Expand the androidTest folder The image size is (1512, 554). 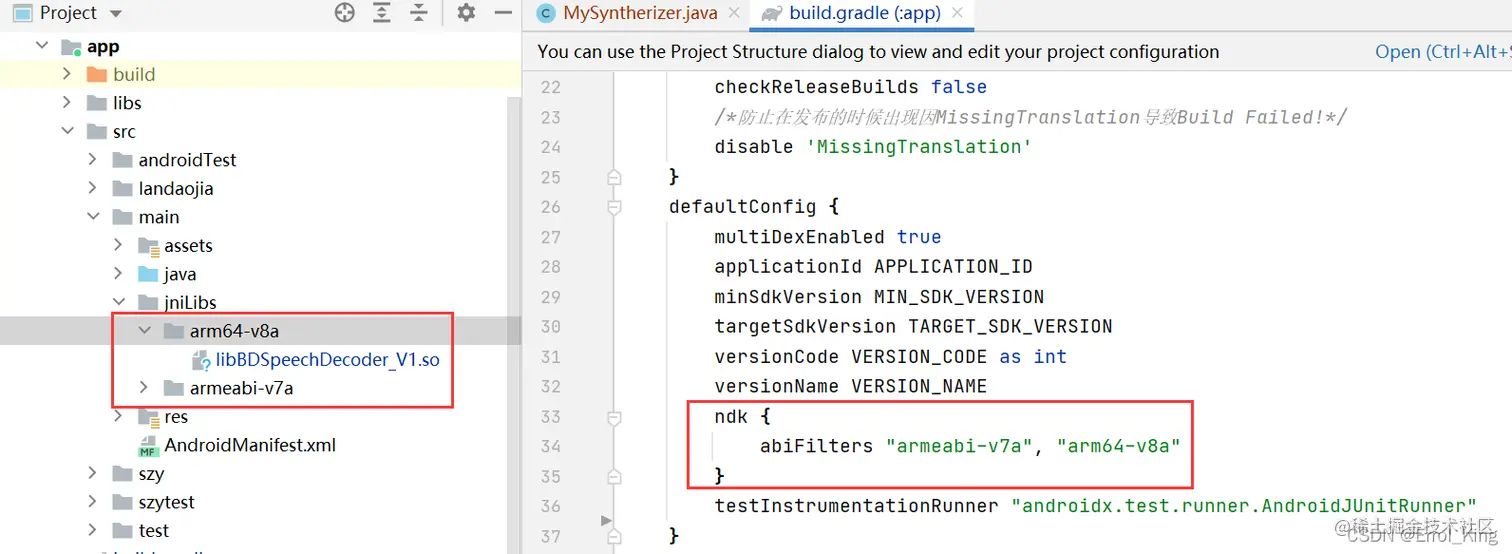click(x=92, y=159)
